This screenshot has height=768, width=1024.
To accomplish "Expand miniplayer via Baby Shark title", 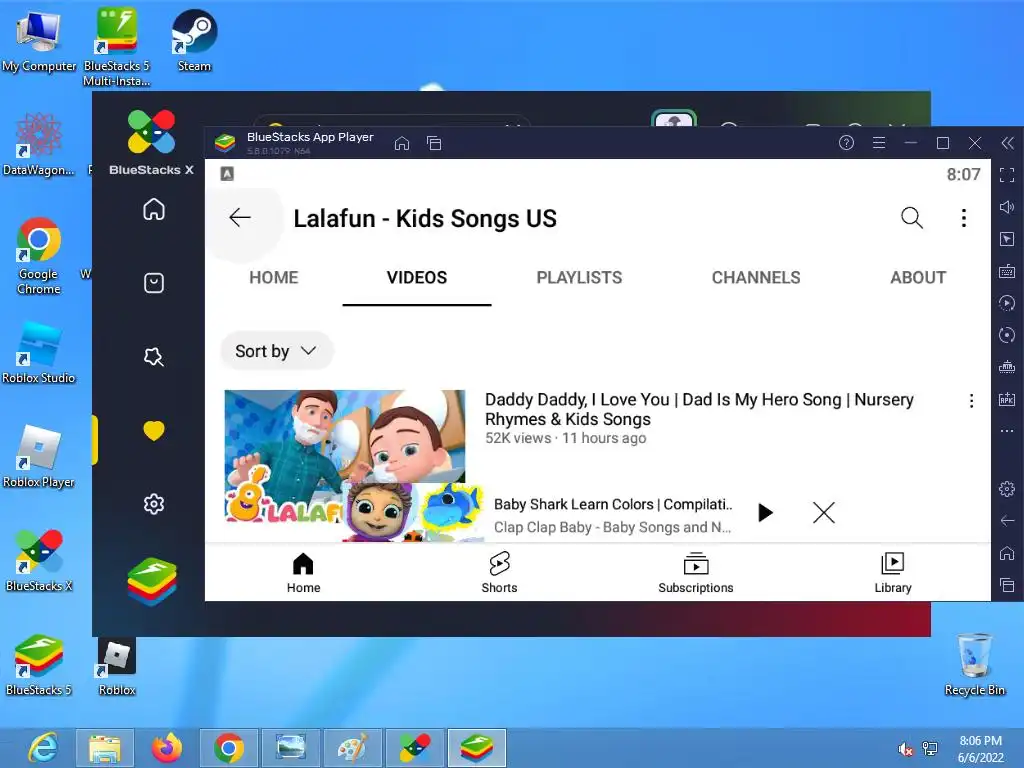I will (x=613, y=504).
